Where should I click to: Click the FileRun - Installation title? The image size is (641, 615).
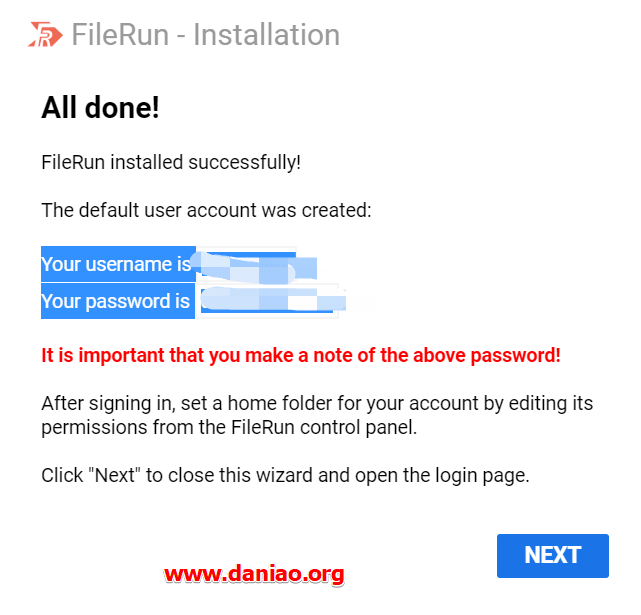coord(206,34)
